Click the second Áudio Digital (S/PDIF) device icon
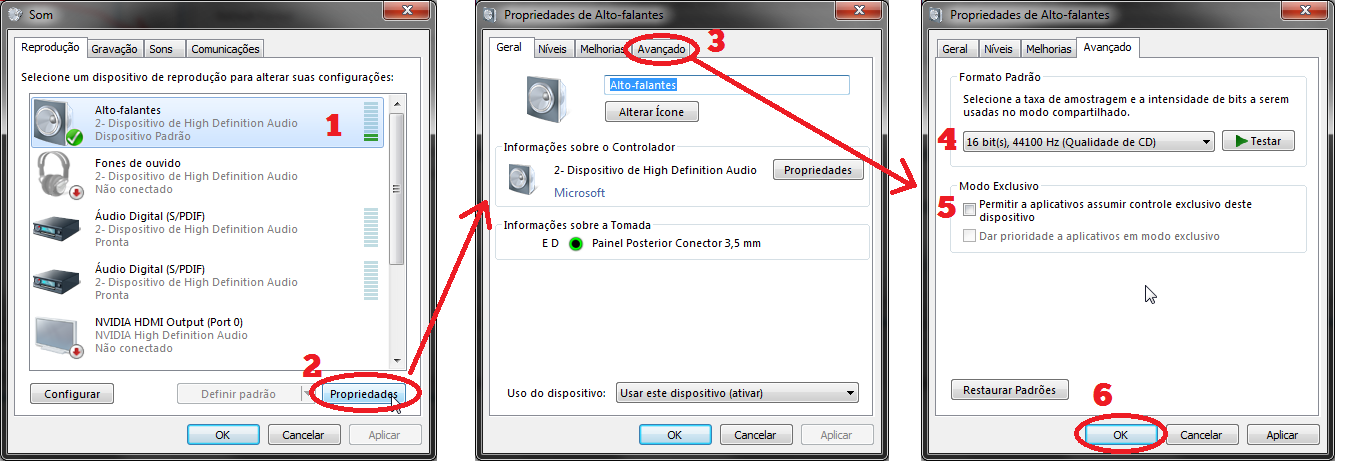 (x=57, y=282)
